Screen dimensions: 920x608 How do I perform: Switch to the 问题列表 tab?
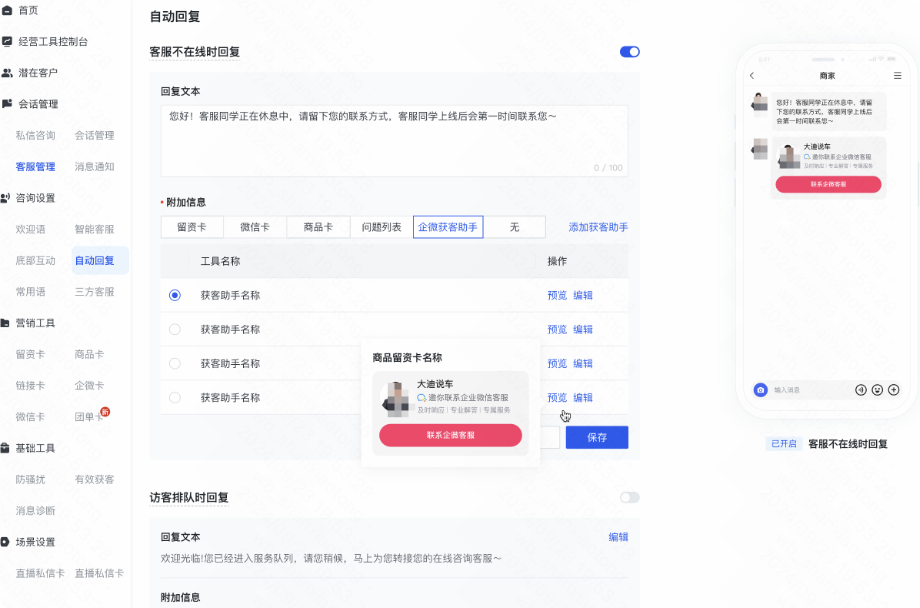[x=381, y=227]
